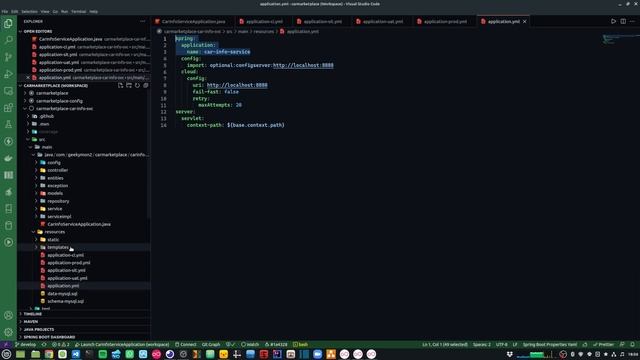This screenshot has height=360, width=640.
Task: Expand the templates folder
Action: [x=58, y=247]
